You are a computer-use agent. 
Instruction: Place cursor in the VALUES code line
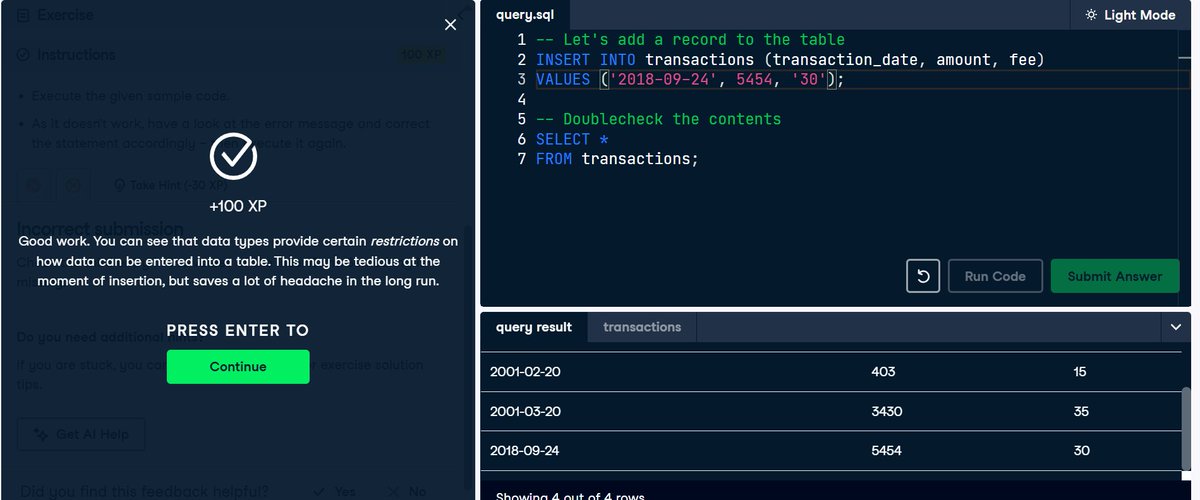tap(690, 80)
